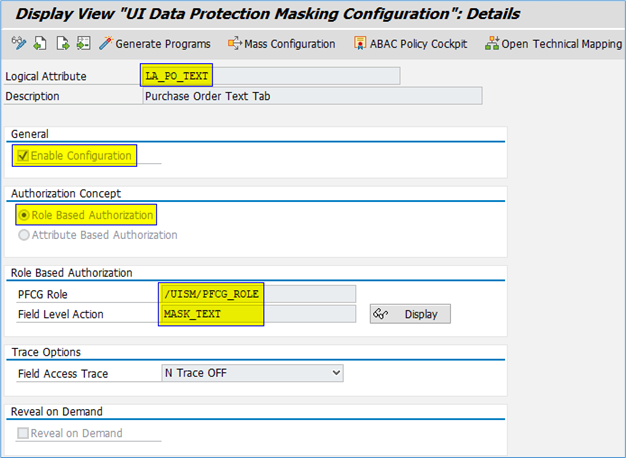Click the Display/Change pencil-glasses toolbar icon
626x458 pixels.
tap(18, 43)
